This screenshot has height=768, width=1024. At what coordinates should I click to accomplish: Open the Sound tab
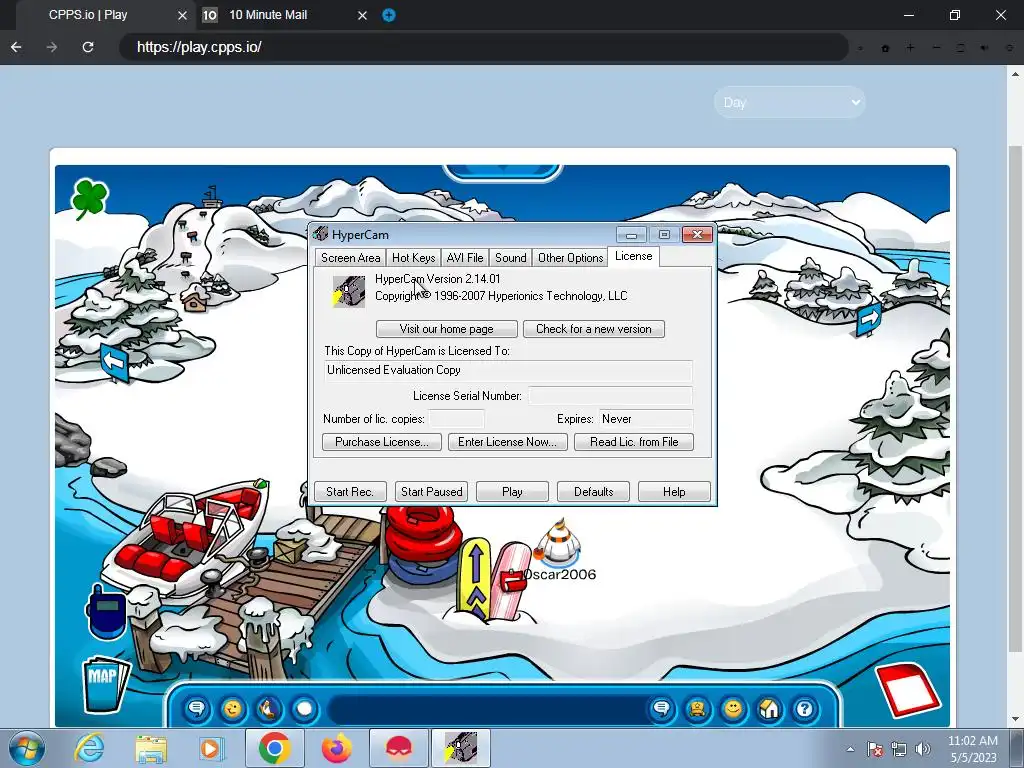pos(511,258)
